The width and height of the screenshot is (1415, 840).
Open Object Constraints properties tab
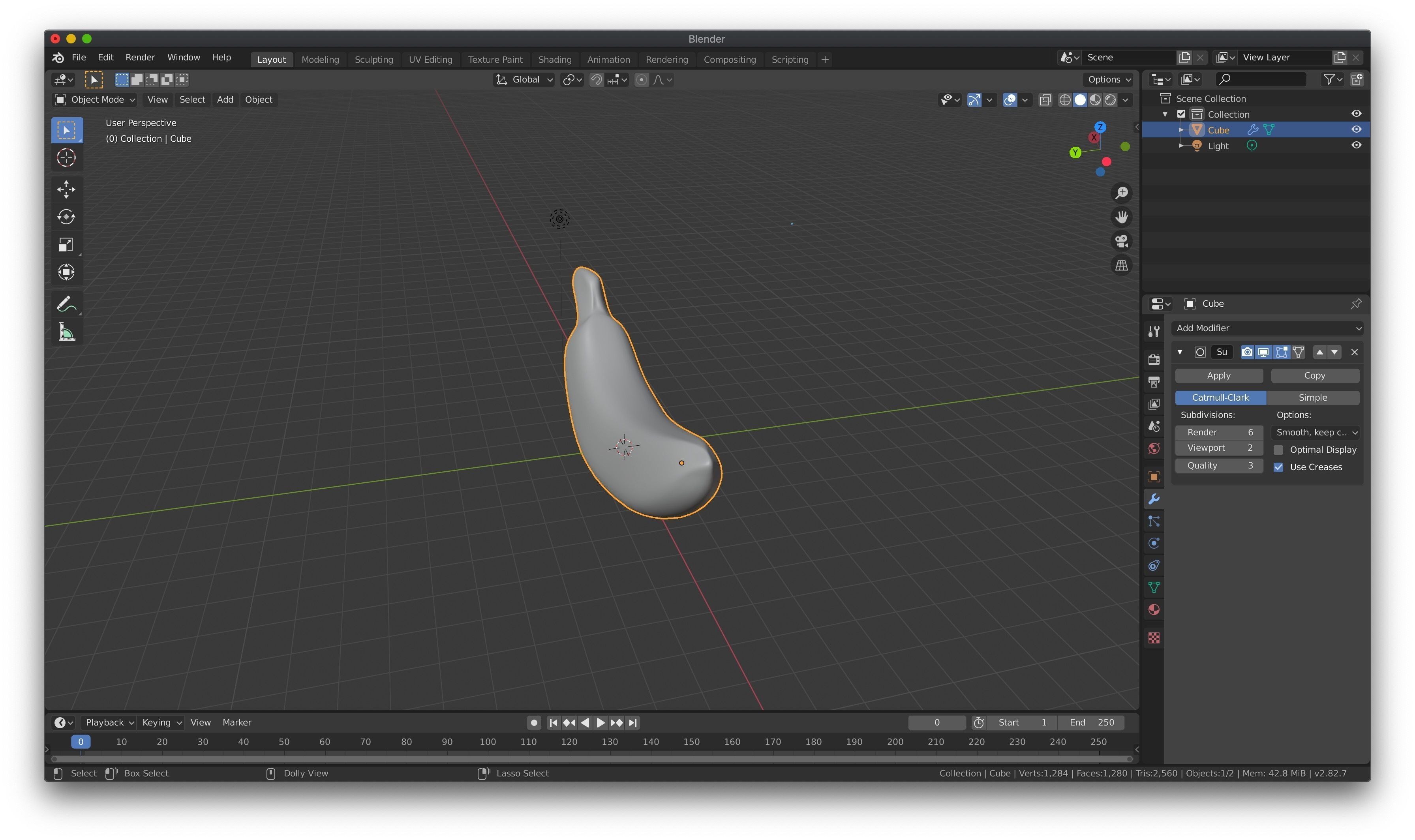pyautogui.click(x=1154, y=566)
